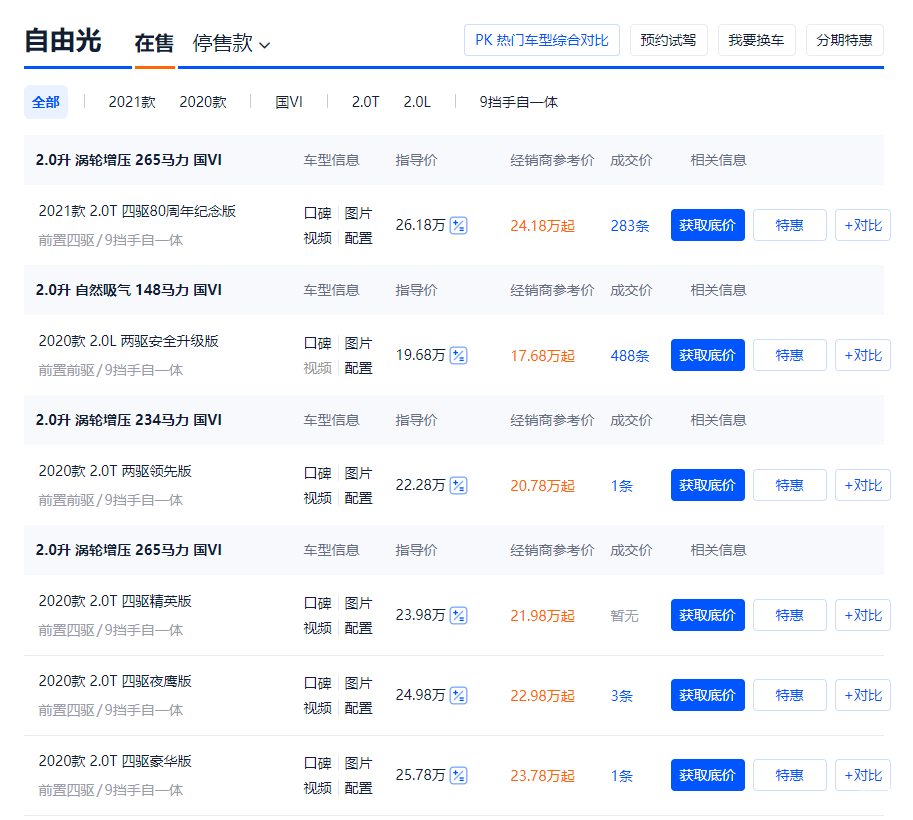The width and height of the screenshot is (913, 820).
Task: Click calculator icon beside 22.28万 price
Action: [458, 486]
